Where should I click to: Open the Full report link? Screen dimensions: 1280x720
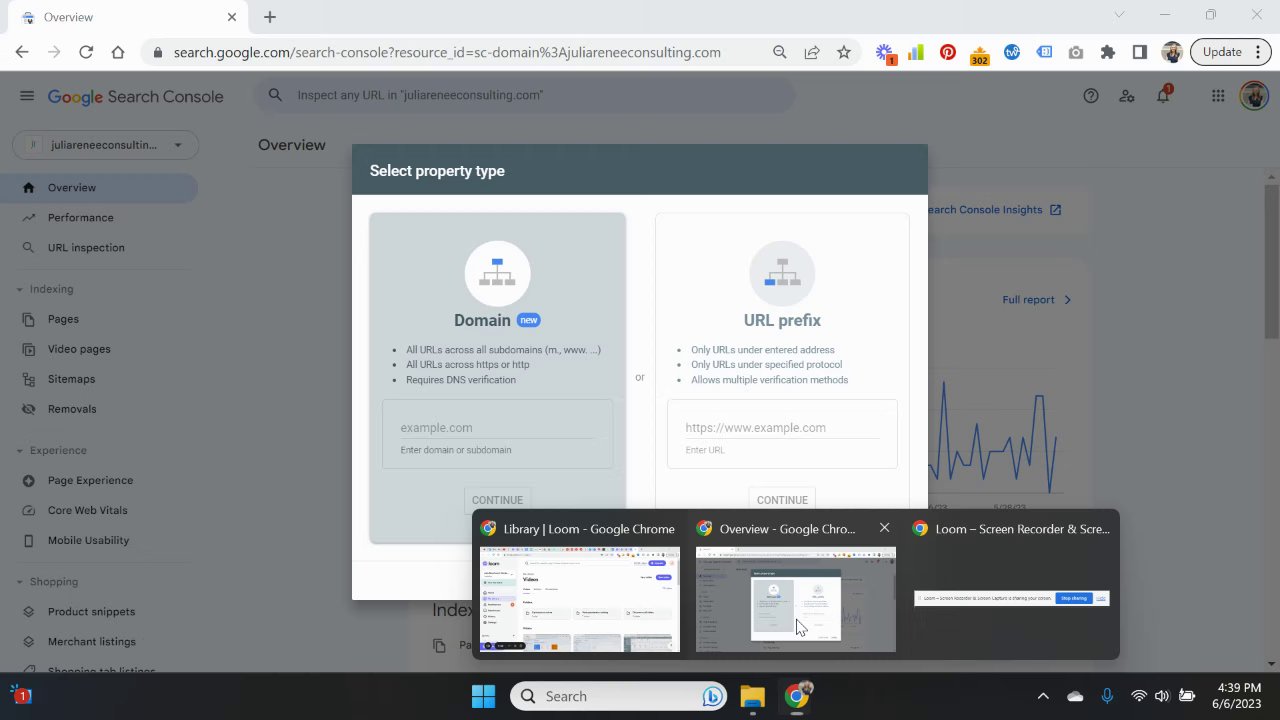pos(1037,300)
